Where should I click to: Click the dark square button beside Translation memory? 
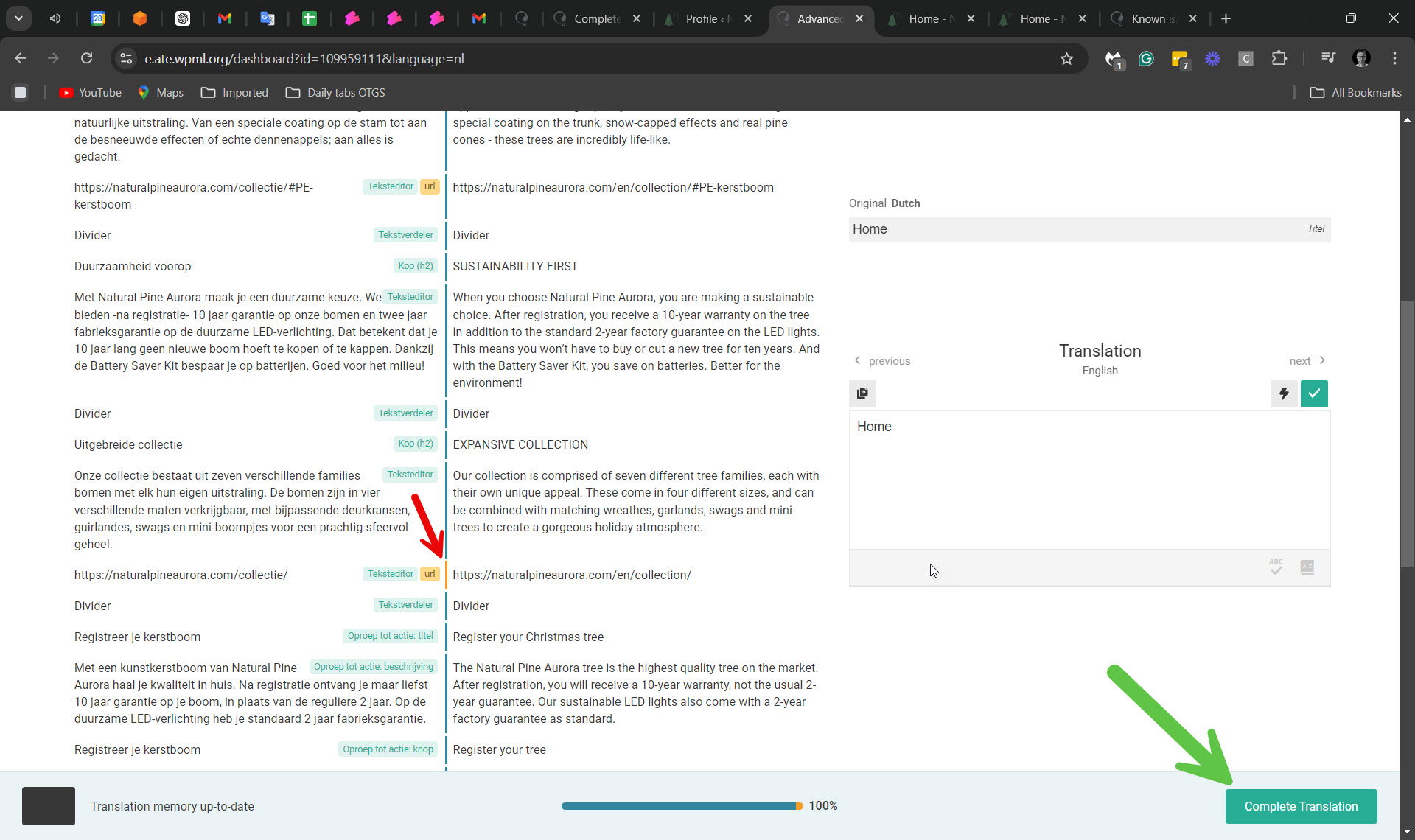[49, 806]
